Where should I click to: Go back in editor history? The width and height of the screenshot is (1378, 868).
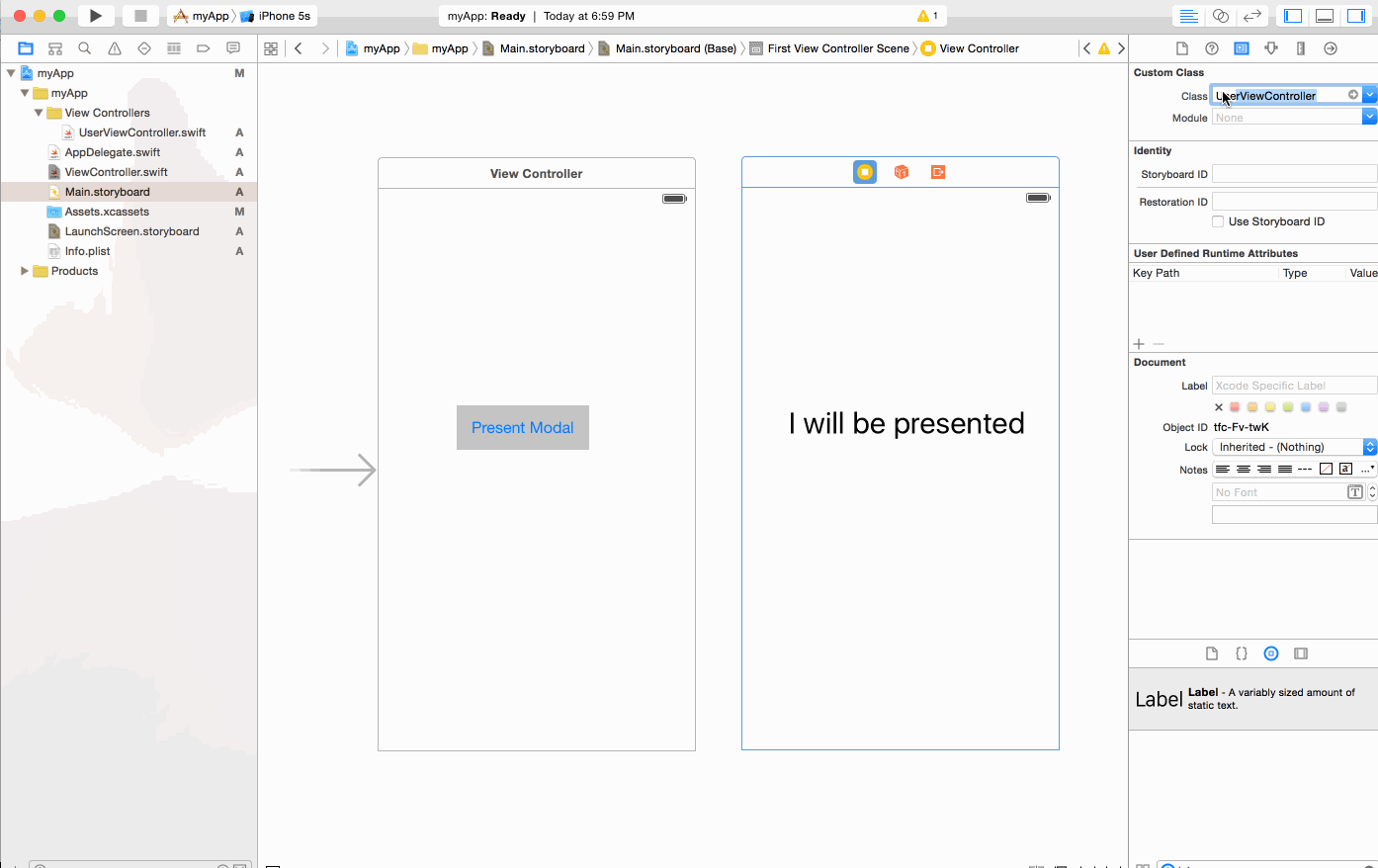click(299, 48)
